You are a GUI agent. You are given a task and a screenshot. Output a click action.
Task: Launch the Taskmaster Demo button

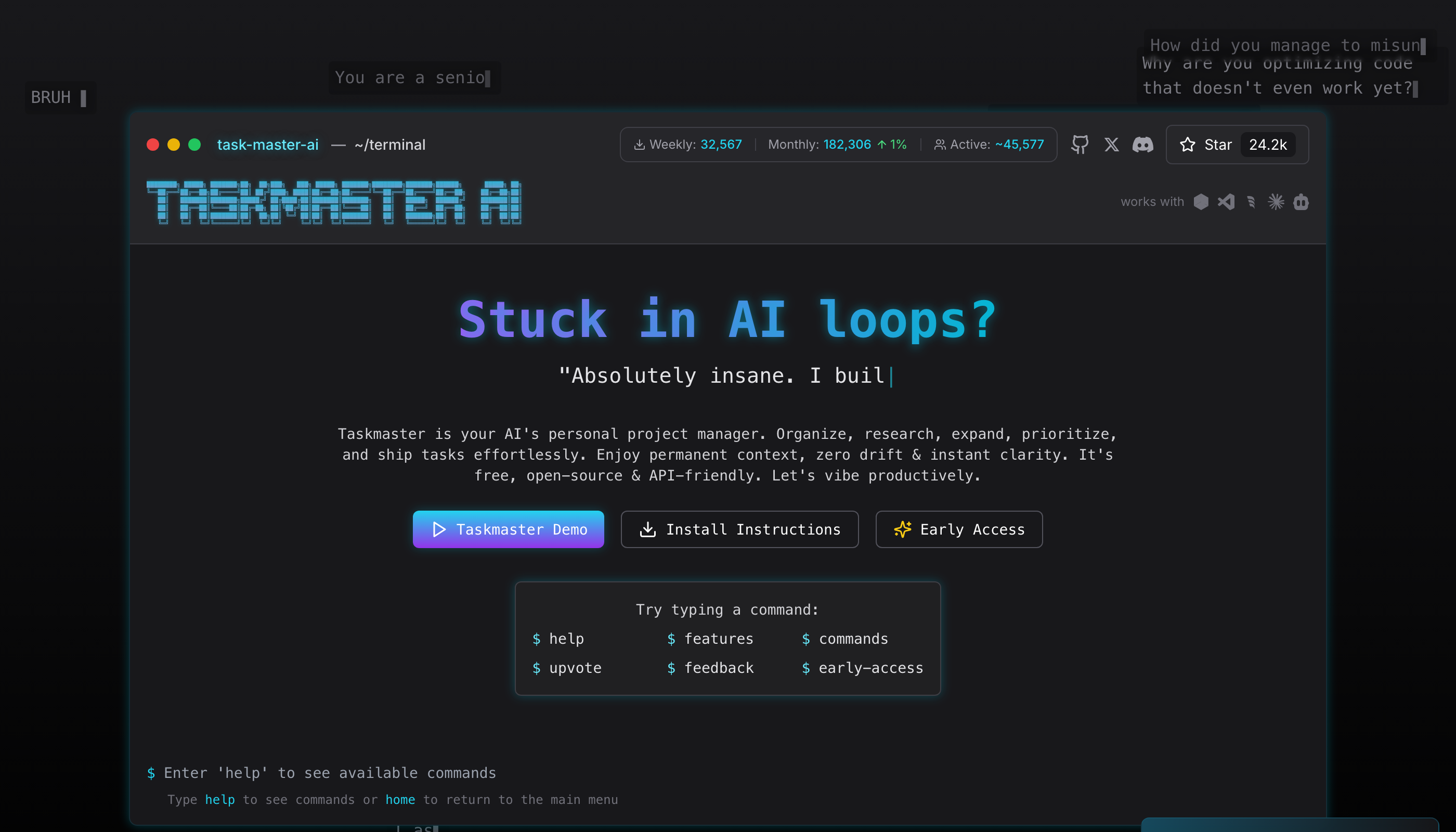coord(508,529)
